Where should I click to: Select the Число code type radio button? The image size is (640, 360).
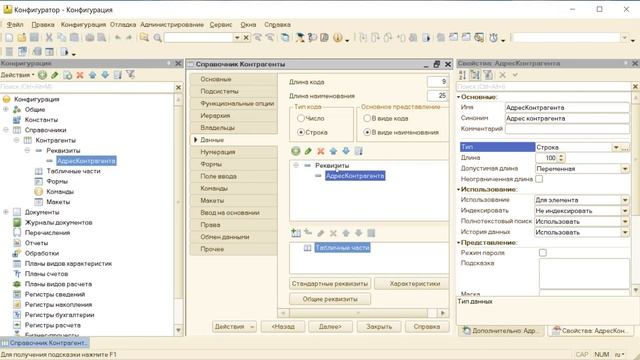[x=301, y=118]
